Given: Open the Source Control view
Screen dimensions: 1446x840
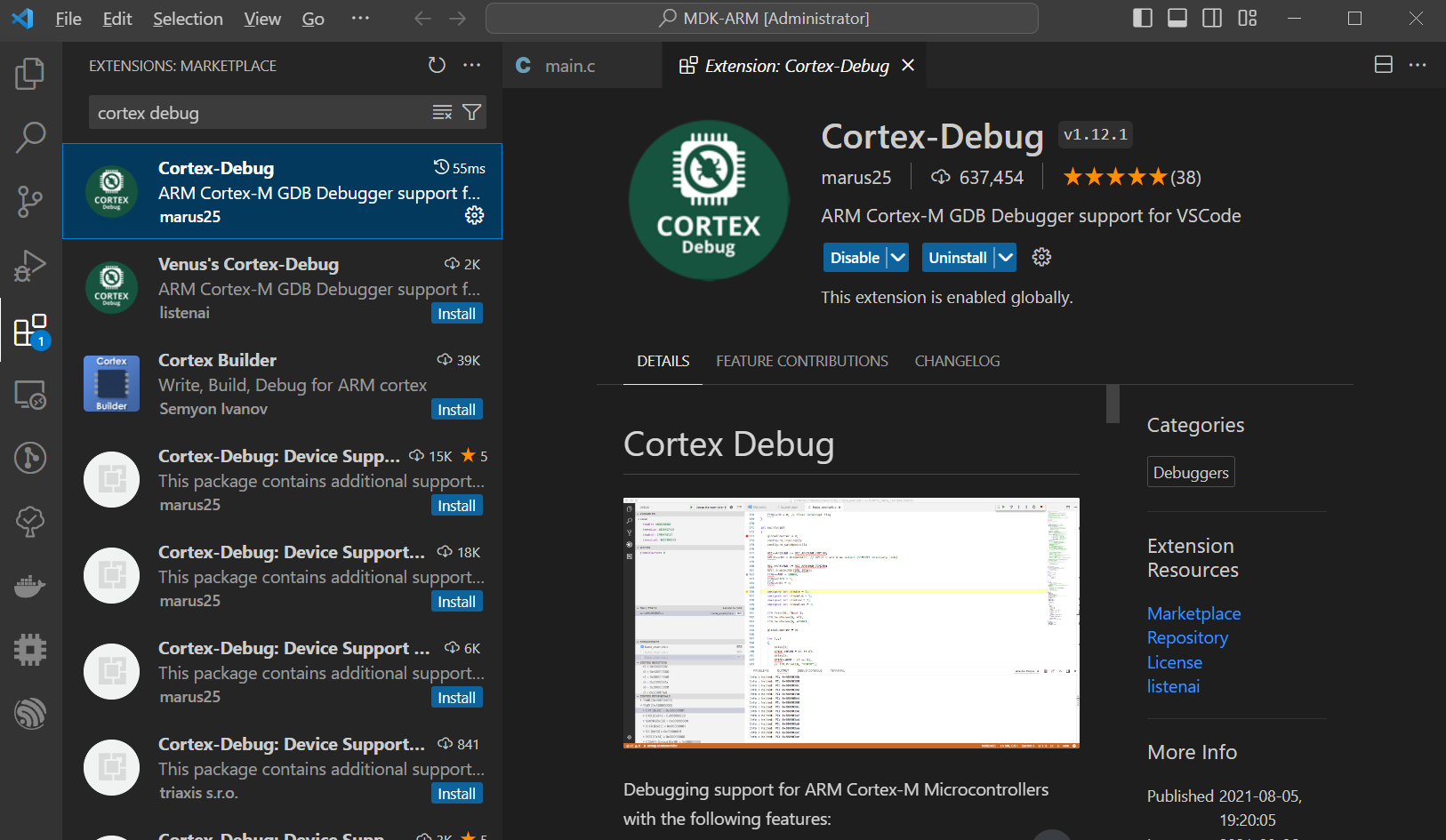Looking at the screenshot, I should click(x=30, y=202).
